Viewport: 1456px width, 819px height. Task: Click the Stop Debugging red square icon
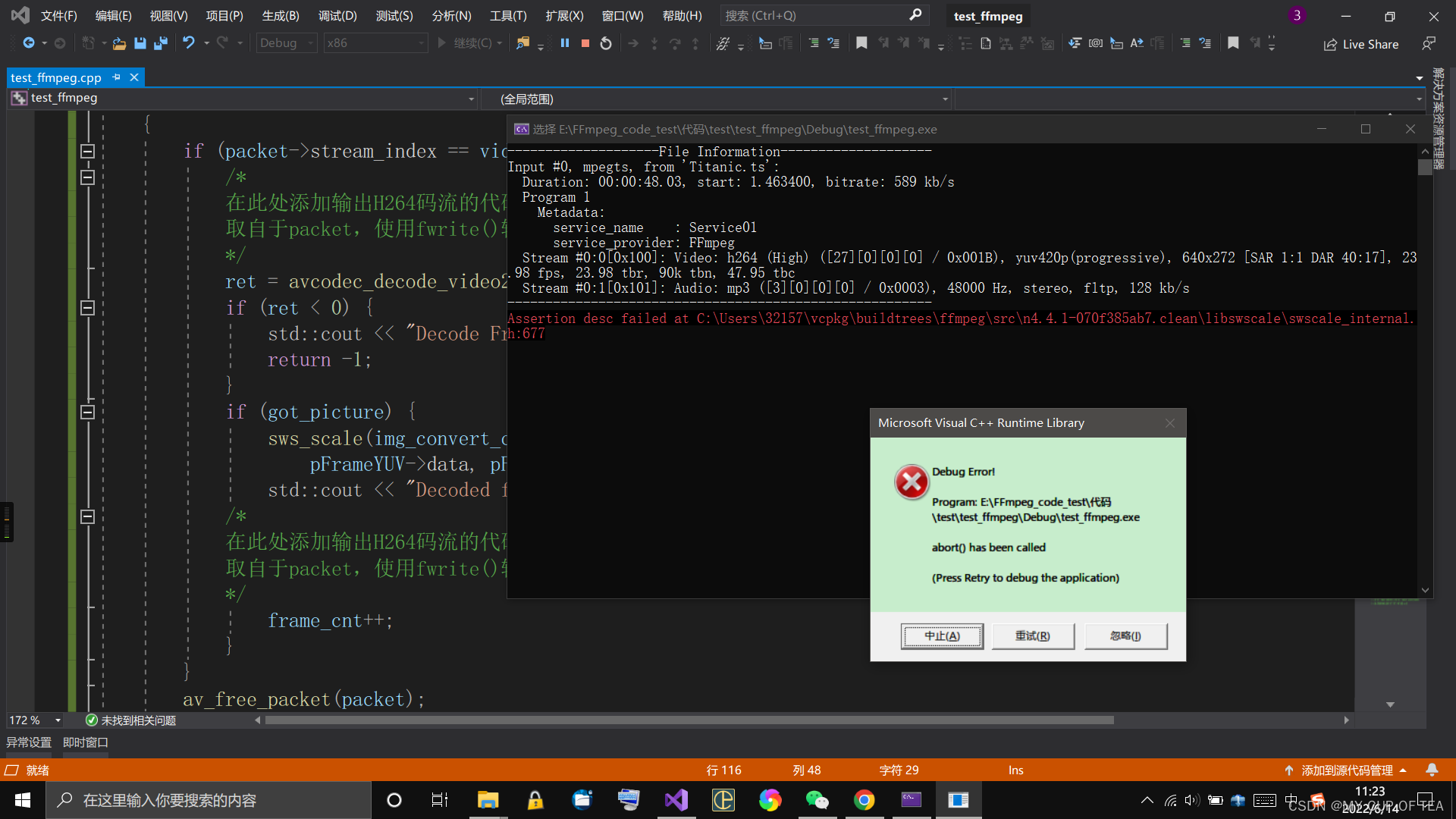(x=585, y=43)
